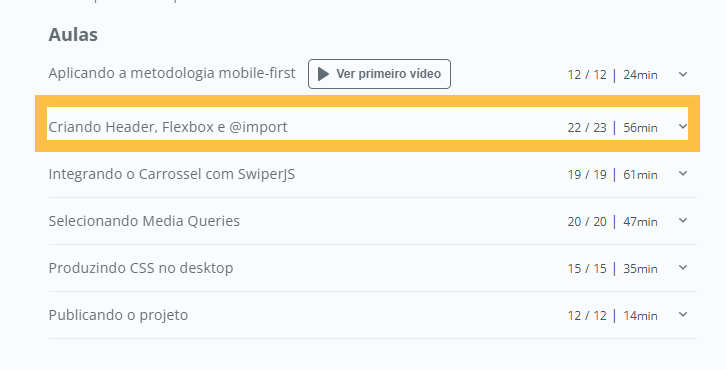Screen dimensions: 726x370
Task: Open lesson Criando Header, Flexbox e @import
Action: pyautogui.click(x=168, y=127)
